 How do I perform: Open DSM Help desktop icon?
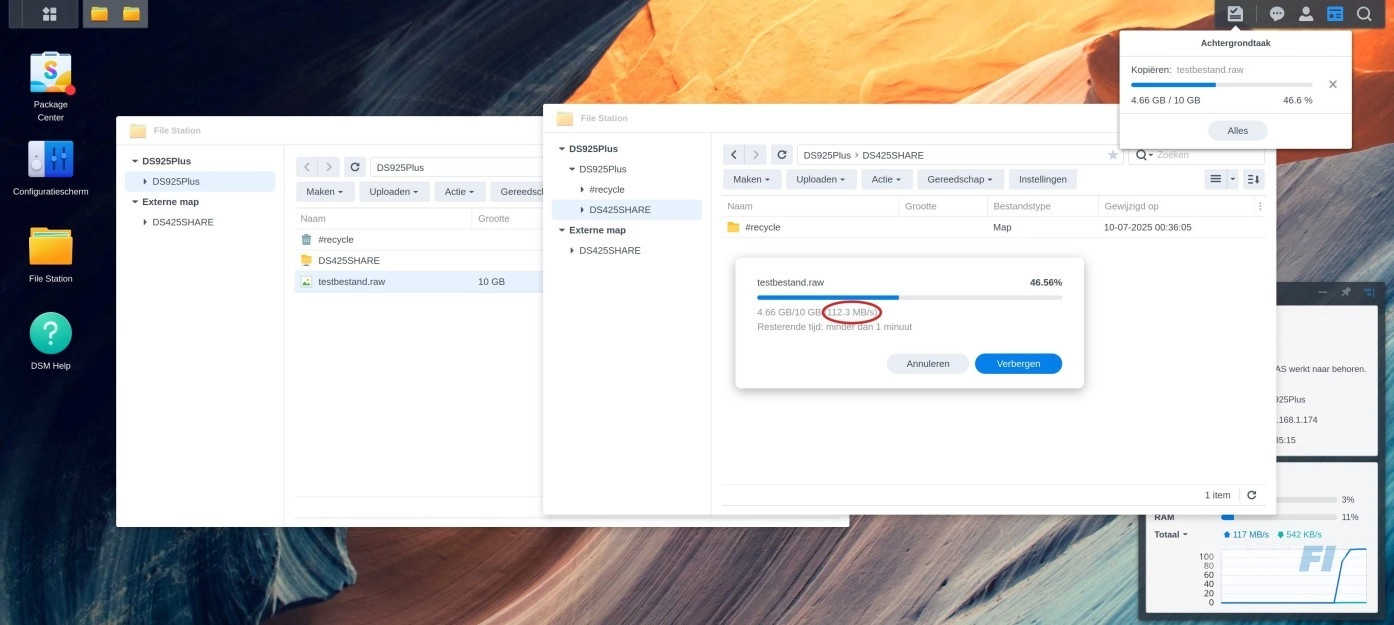point(51,341)
